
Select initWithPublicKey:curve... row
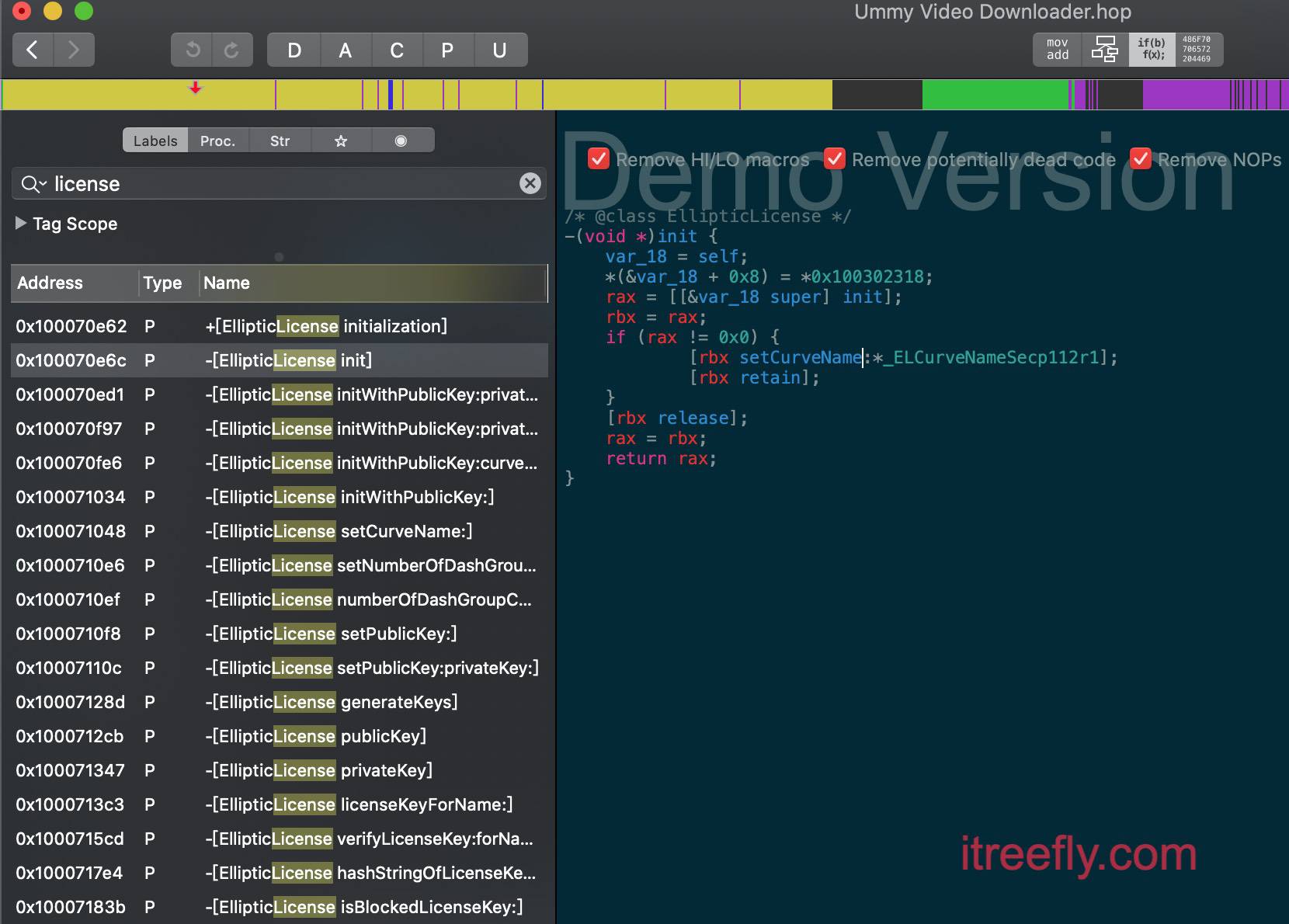click(280, 463)
